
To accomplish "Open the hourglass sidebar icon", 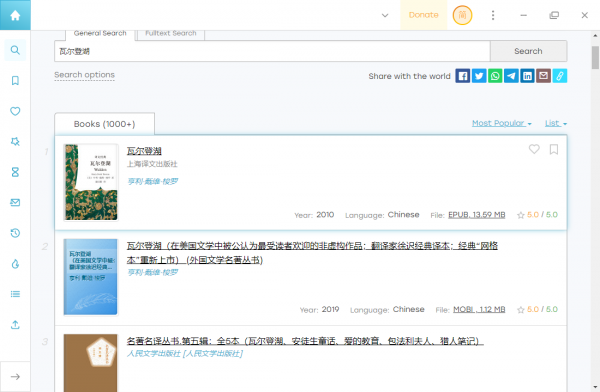I will click(15, 172).
